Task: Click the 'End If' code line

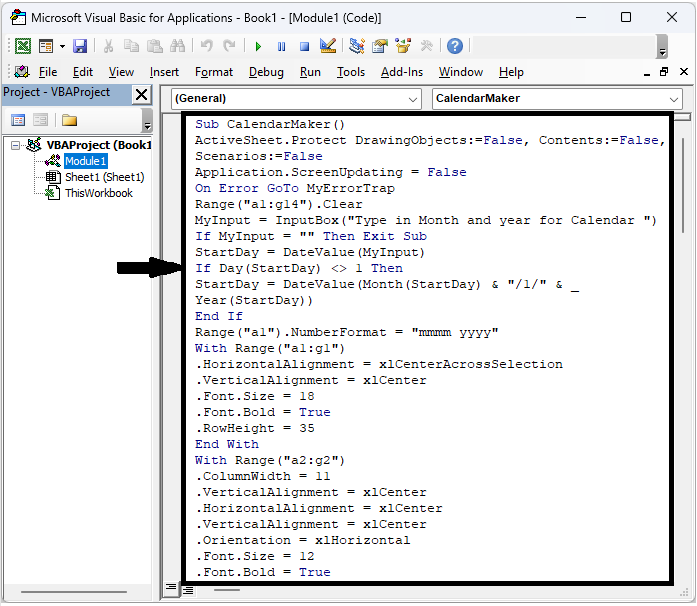Action: tap(219, 316)
